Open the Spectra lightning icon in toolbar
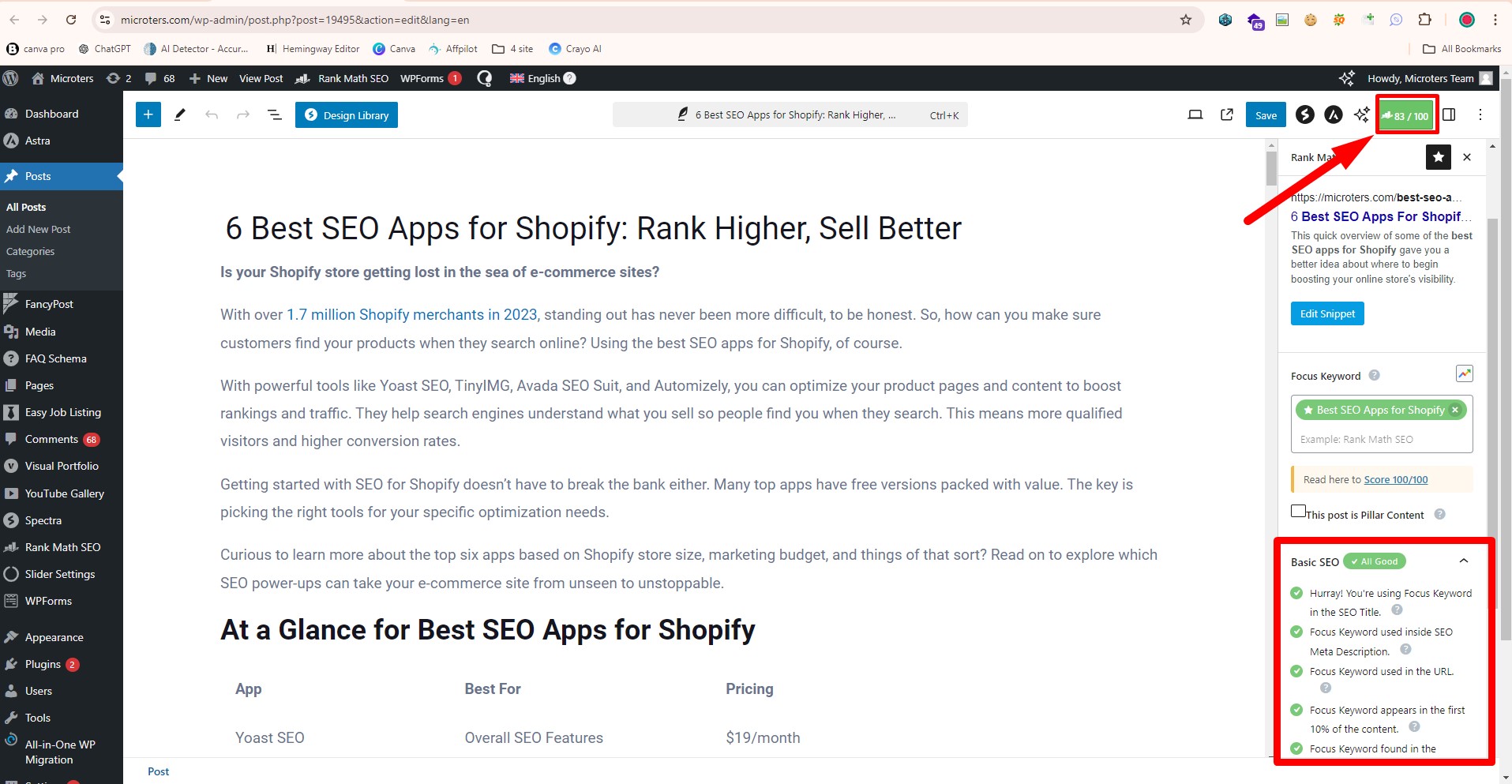The image size is (1512, 784). click(x=1305, y=115)
